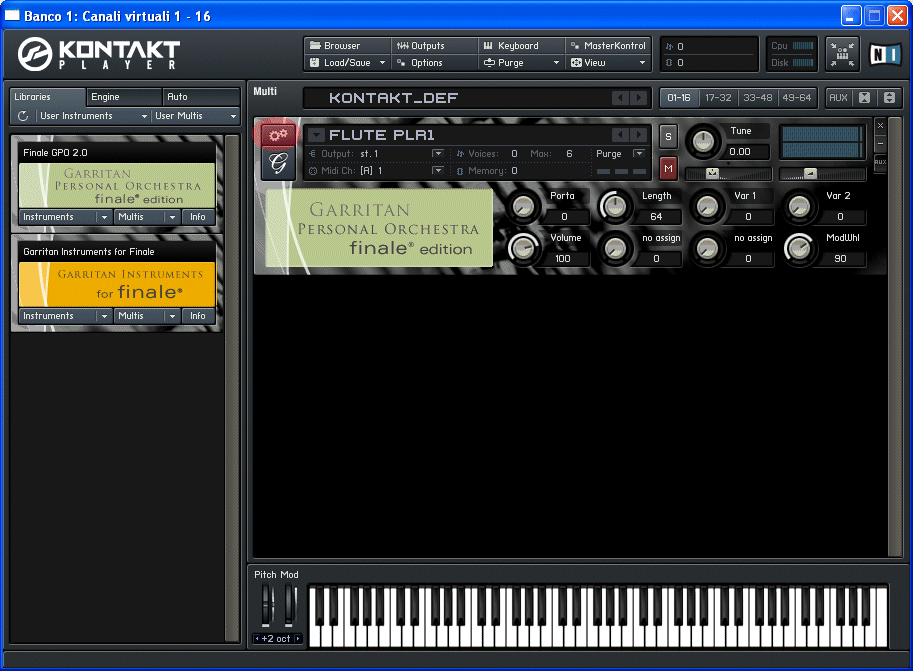Open the Browser panel
Screen dimensions: 913x671
[346, 46]
